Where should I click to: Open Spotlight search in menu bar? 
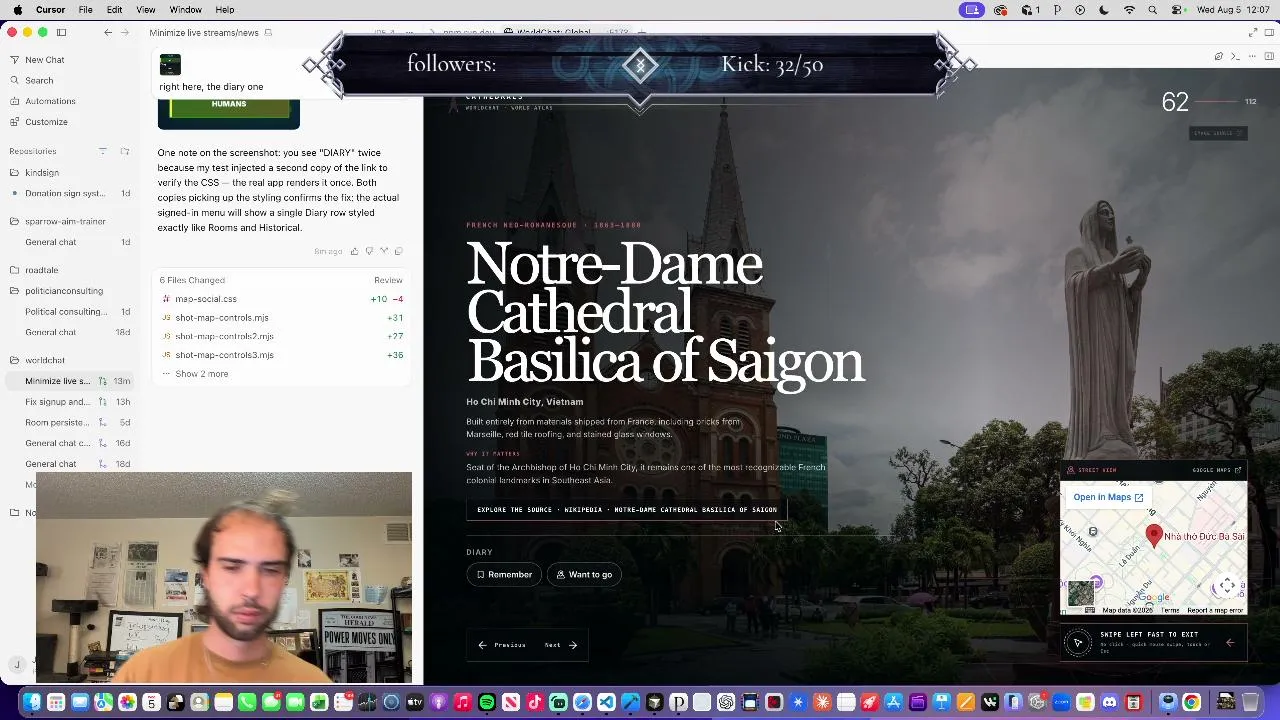tap(1153, 10)
